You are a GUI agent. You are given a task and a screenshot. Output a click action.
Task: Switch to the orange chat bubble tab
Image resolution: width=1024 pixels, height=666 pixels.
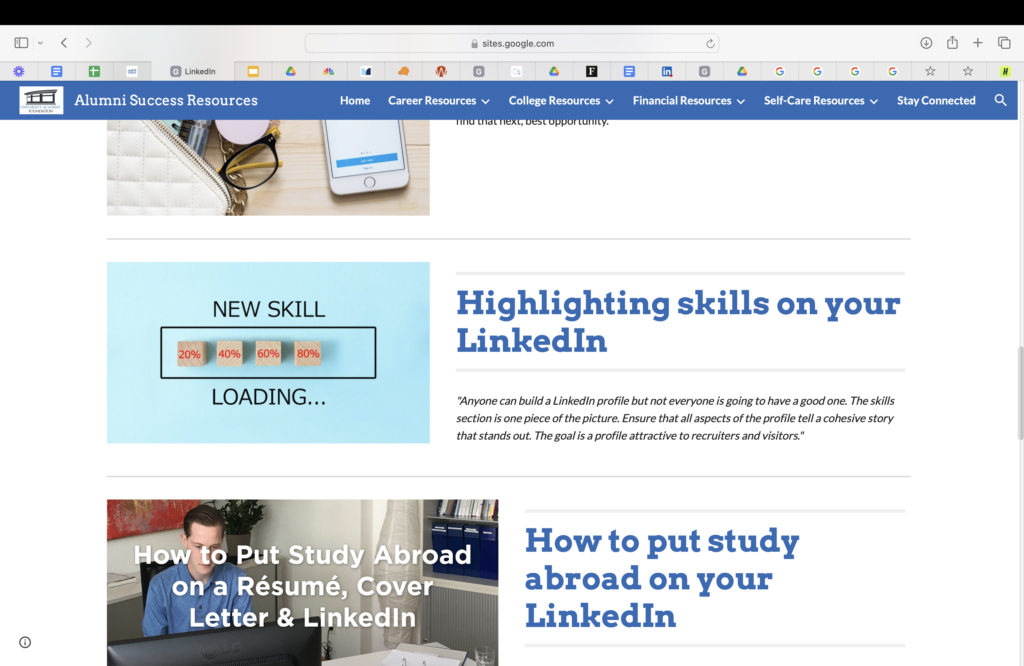pos(404,71)
